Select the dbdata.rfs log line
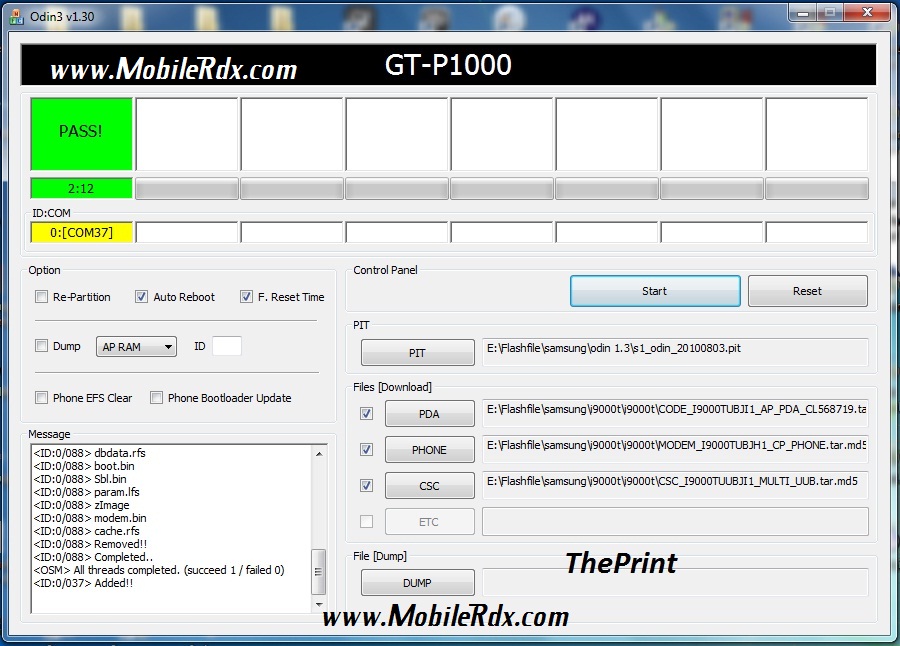This screenshot has width=900, height=646. coord(89,452)
